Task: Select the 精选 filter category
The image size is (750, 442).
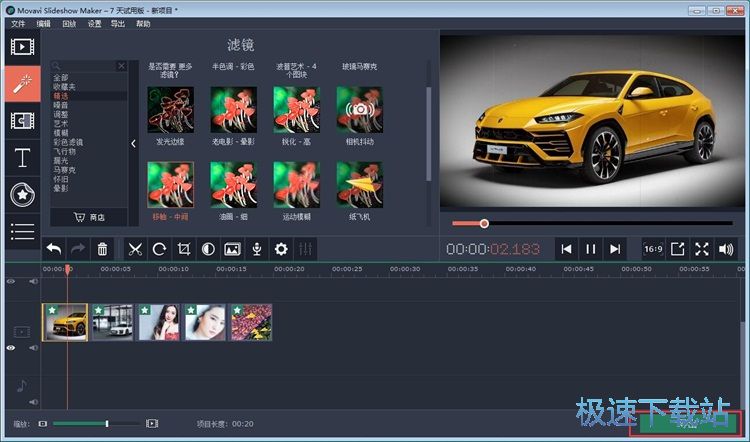Action: [61, 96]
